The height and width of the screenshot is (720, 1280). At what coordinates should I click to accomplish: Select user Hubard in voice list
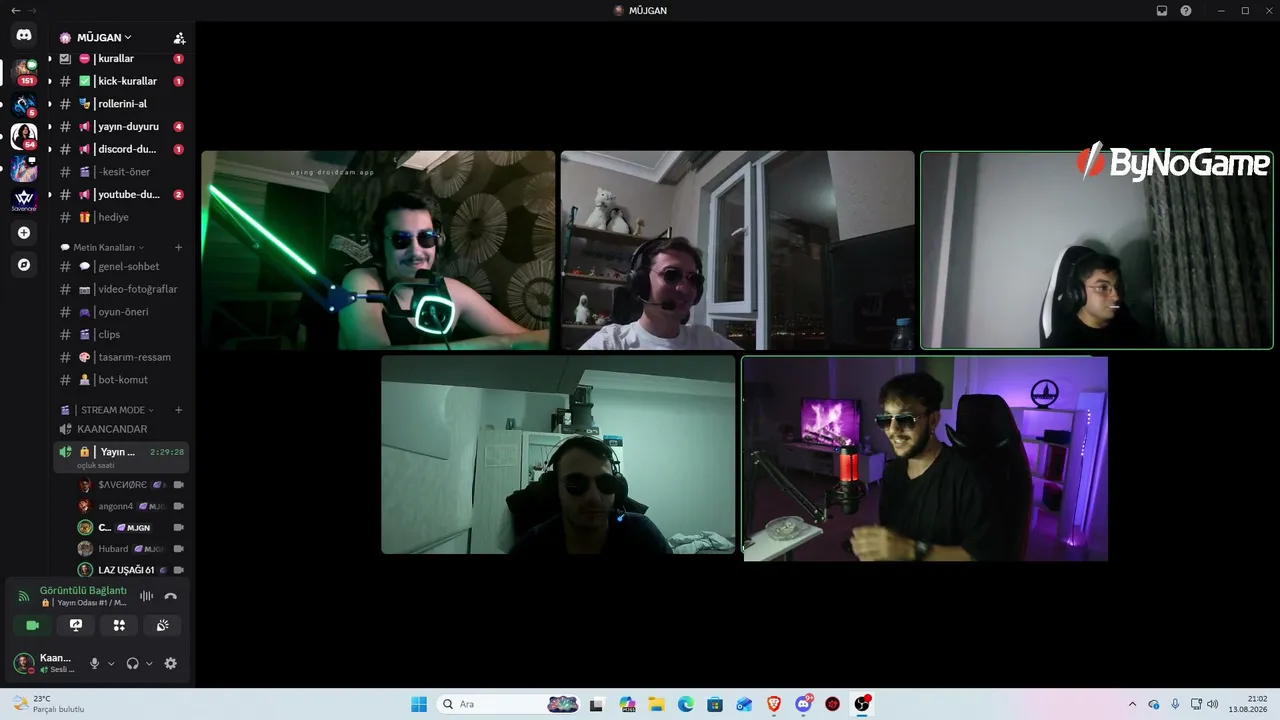(x=131, y=549)
